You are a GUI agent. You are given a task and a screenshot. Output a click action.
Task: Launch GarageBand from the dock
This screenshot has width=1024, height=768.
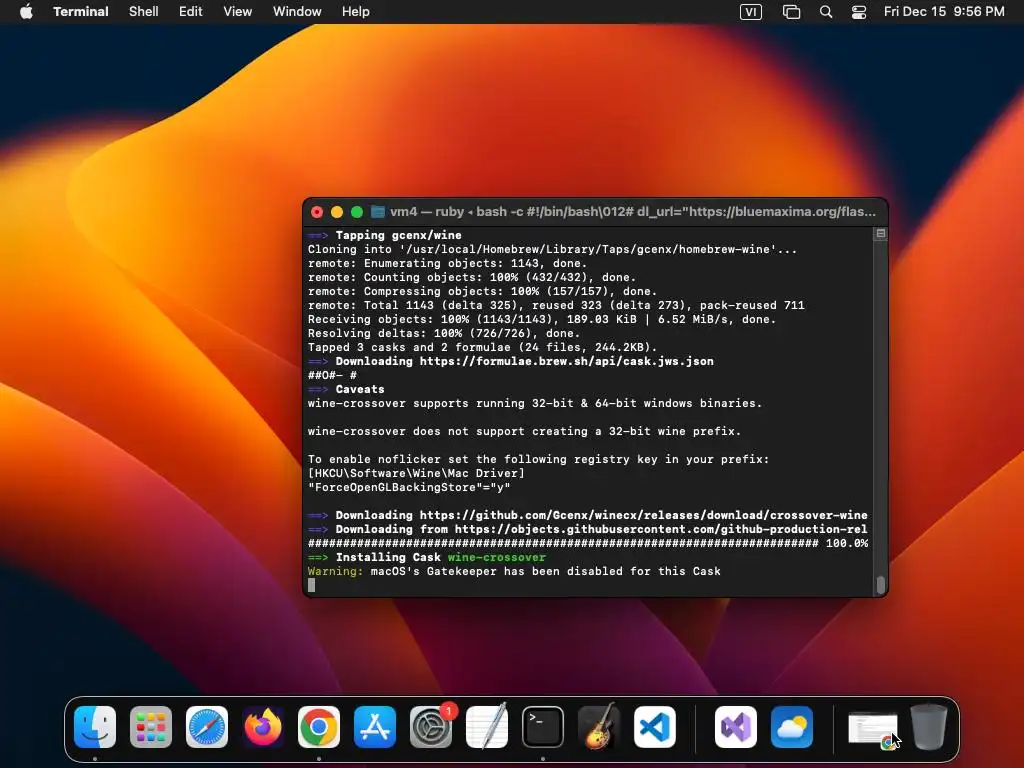(x=599, y=727)
